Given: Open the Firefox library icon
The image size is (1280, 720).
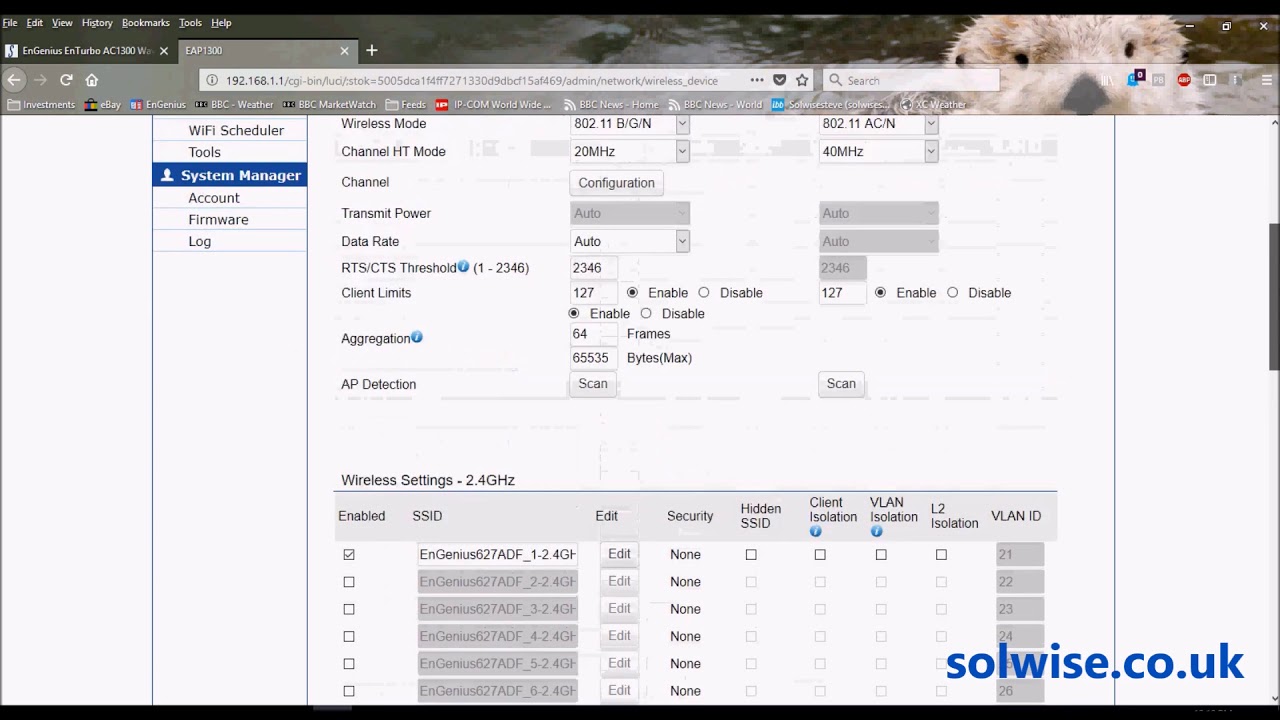Looking at the screenshot, I should pos(1106,80).
